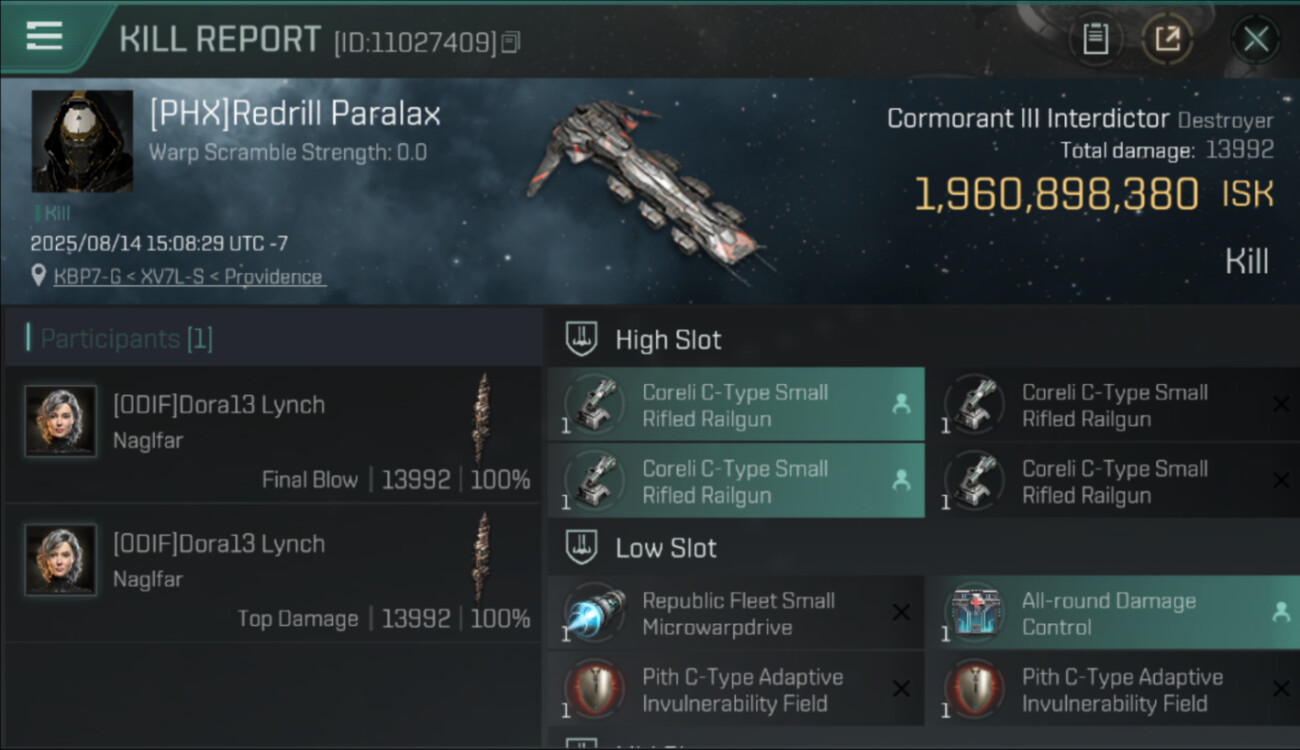Screen dimensions: 1300x750
Task: Click the Cormorant III Interdictor ship name
Action: (x=1028, y=119)
